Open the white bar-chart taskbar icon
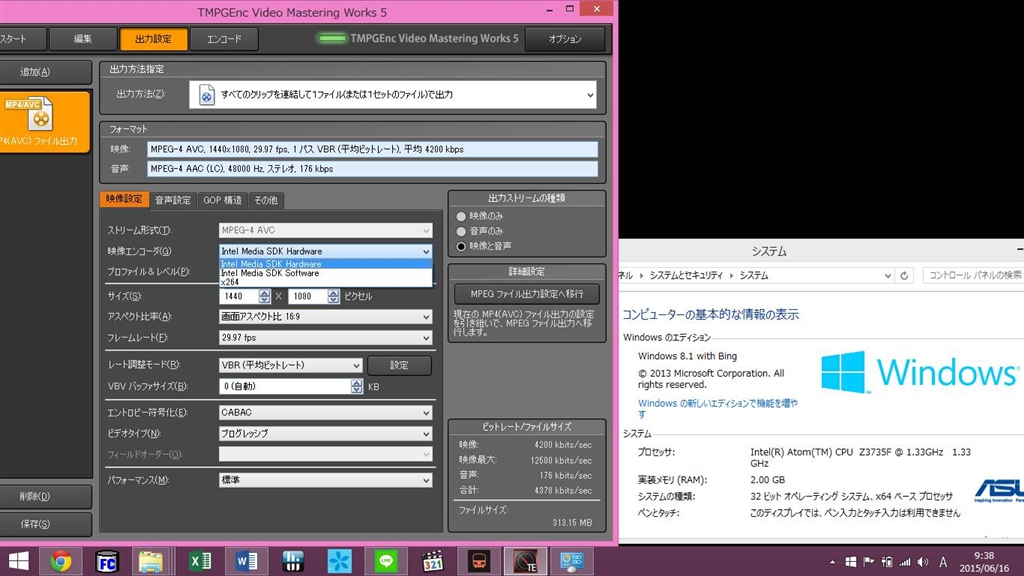1024x576 pixels. click(x=293, y=561)
